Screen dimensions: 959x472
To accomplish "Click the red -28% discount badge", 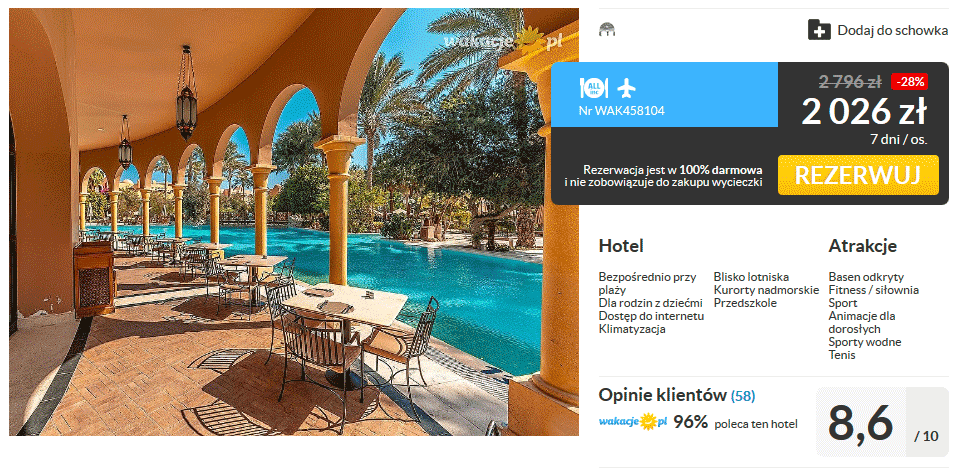I will point(910,81).
